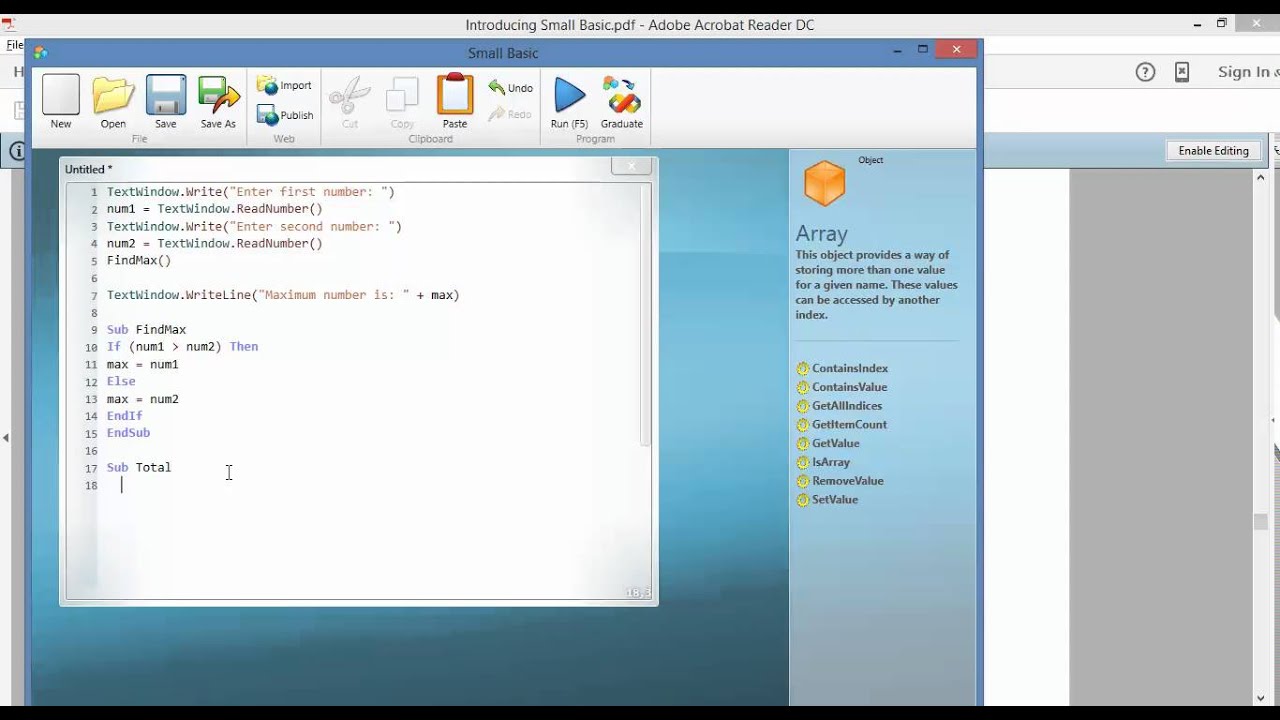1280x720 pixels.
Task: Undo the last edit
Action: pyautogui.click(x=511, y=88)
